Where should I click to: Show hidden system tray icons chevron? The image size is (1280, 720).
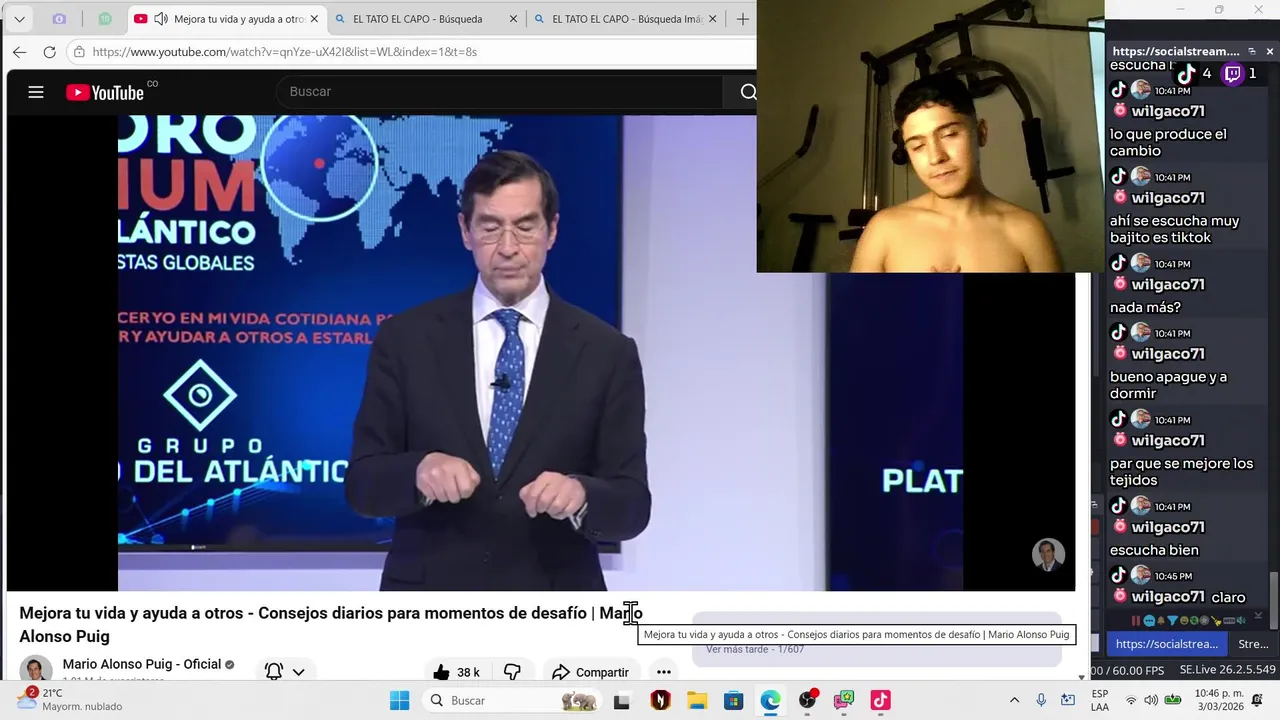(x=1014, y=700)
